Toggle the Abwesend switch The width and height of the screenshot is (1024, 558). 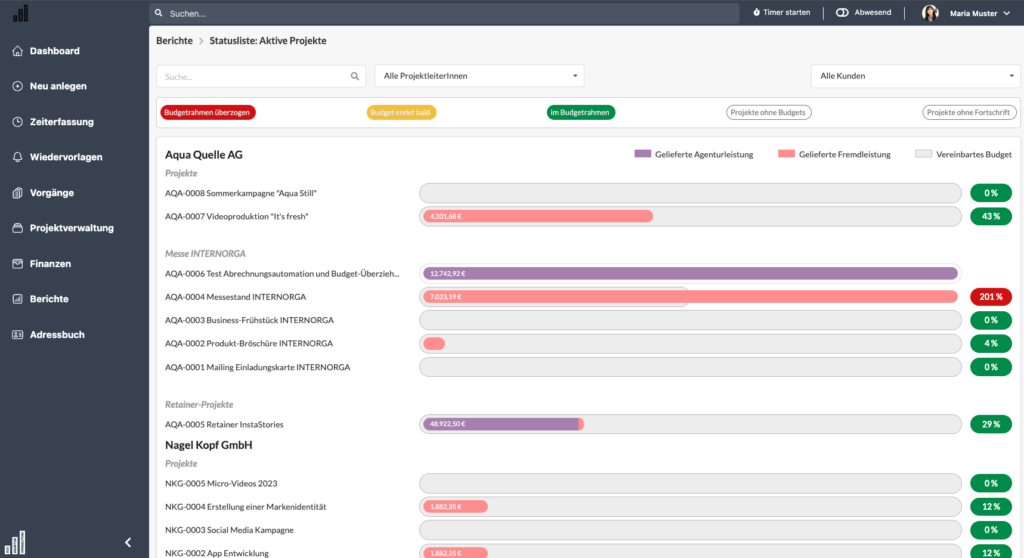pos(842,12)
